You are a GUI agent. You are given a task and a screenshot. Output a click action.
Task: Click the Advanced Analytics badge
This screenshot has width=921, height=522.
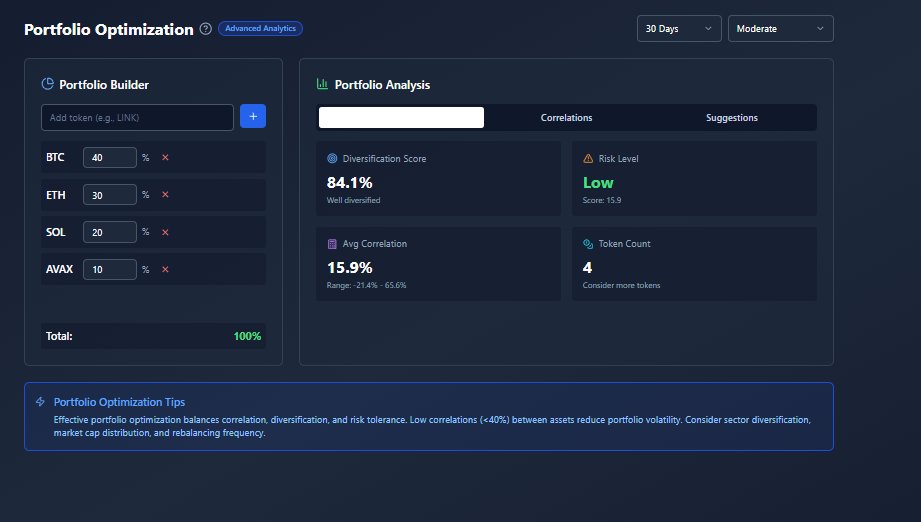point(260,28)
